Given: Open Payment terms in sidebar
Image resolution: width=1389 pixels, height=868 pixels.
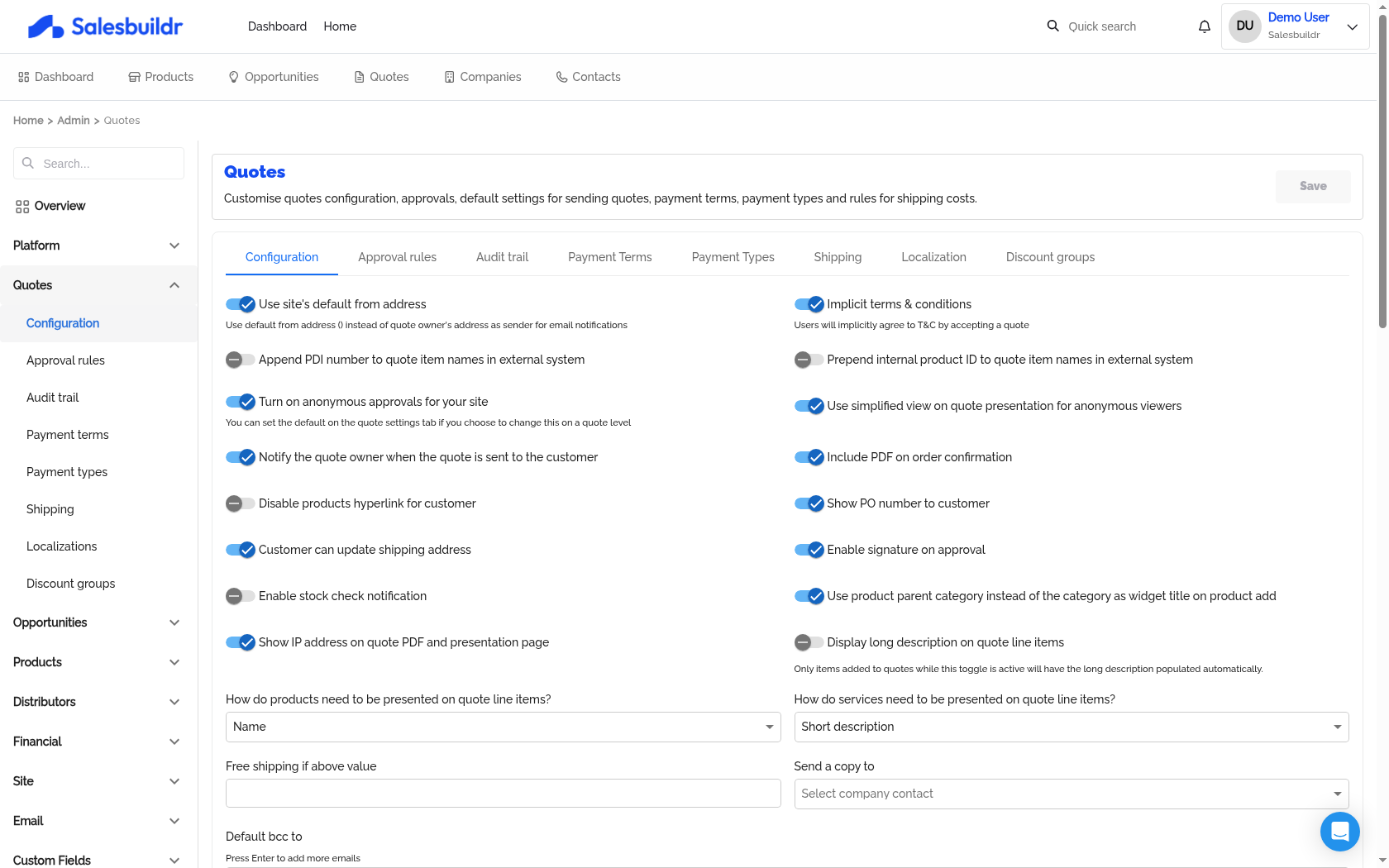Looking at the screenshot, I should [x=68, y=435].
